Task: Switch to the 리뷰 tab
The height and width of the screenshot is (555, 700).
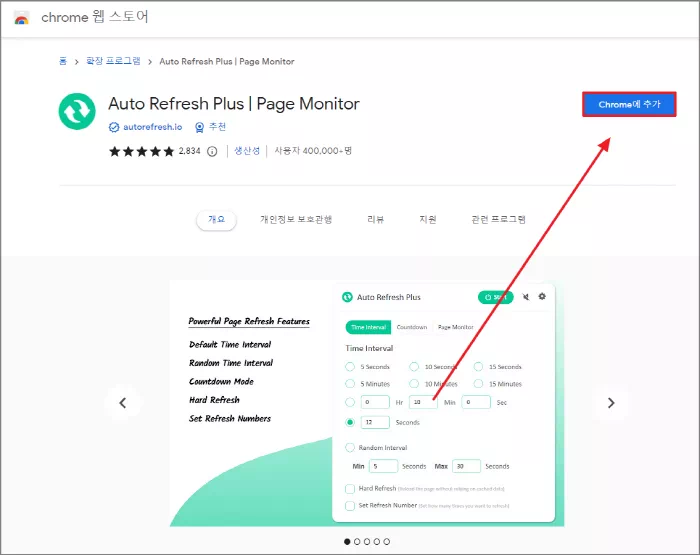Action: [375, 219]
